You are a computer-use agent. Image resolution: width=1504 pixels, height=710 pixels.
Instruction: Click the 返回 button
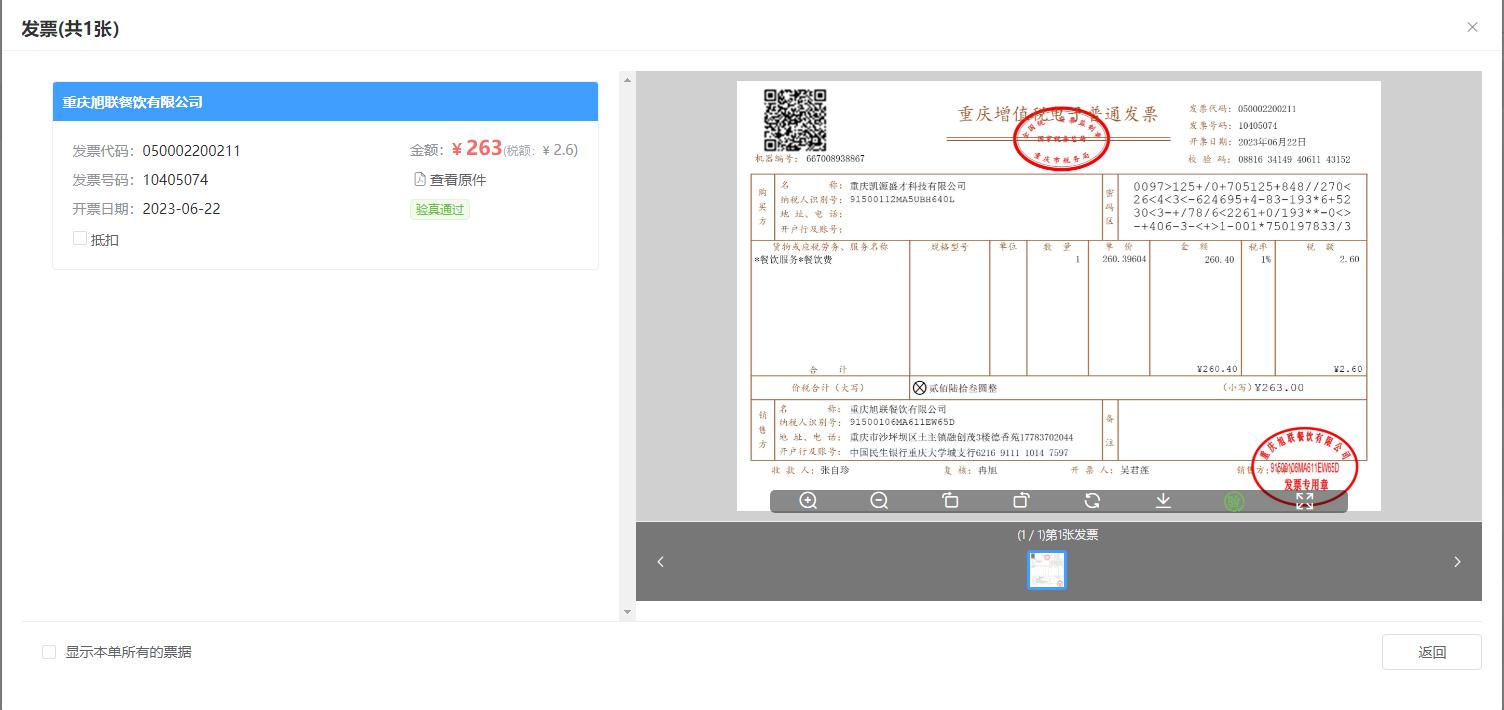(1432, 651)
